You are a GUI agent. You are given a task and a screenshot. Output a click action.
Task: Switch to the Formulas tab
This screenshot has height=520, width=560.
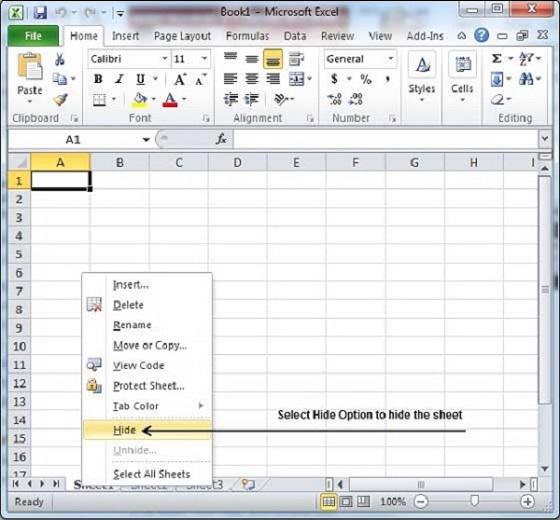(248, 36)
